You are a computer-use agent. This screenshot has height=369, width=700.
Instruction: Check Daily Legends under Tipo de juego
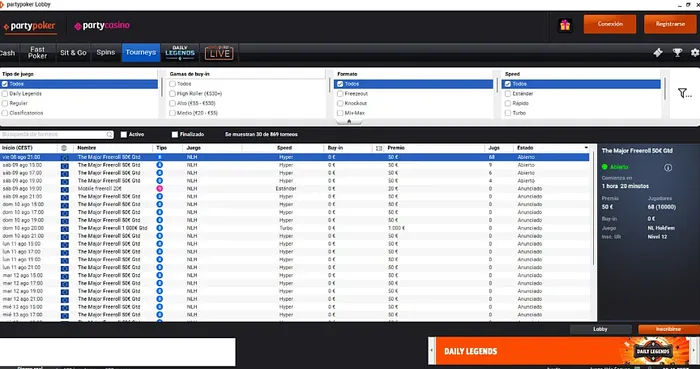point(4,94)
